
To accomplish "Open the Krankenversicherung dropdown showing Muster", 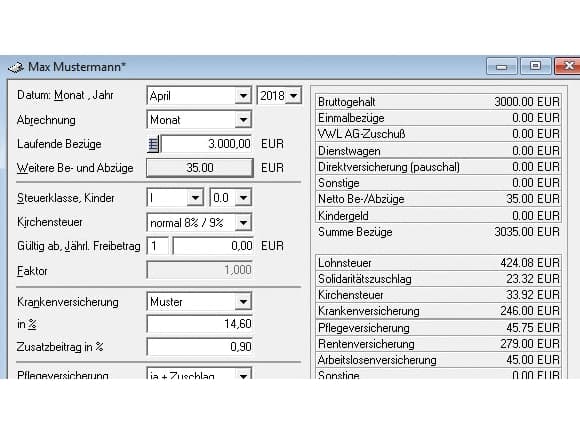I will point(199,302).
